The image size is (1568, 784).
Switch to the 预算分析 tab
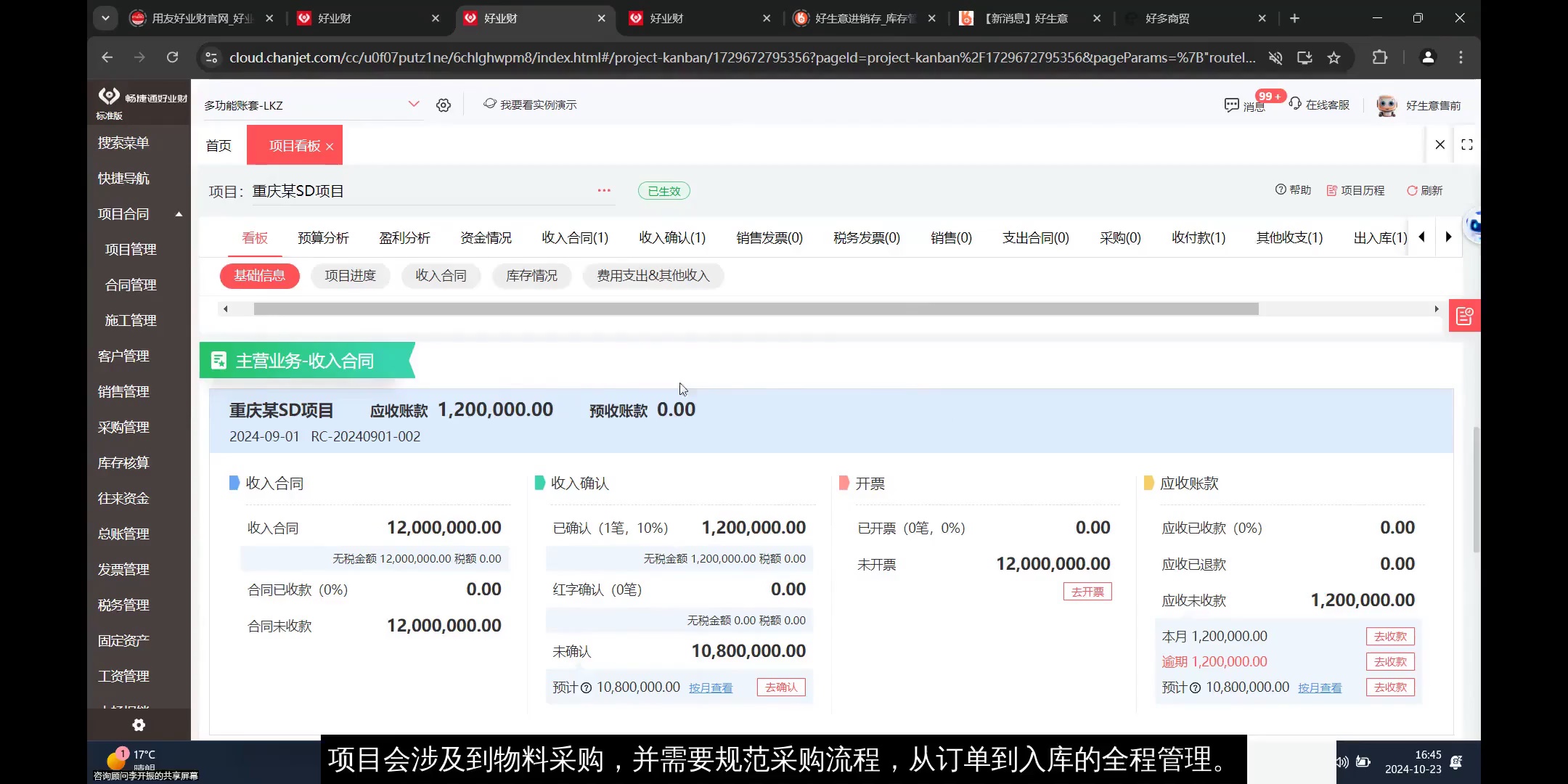point(324,237)
